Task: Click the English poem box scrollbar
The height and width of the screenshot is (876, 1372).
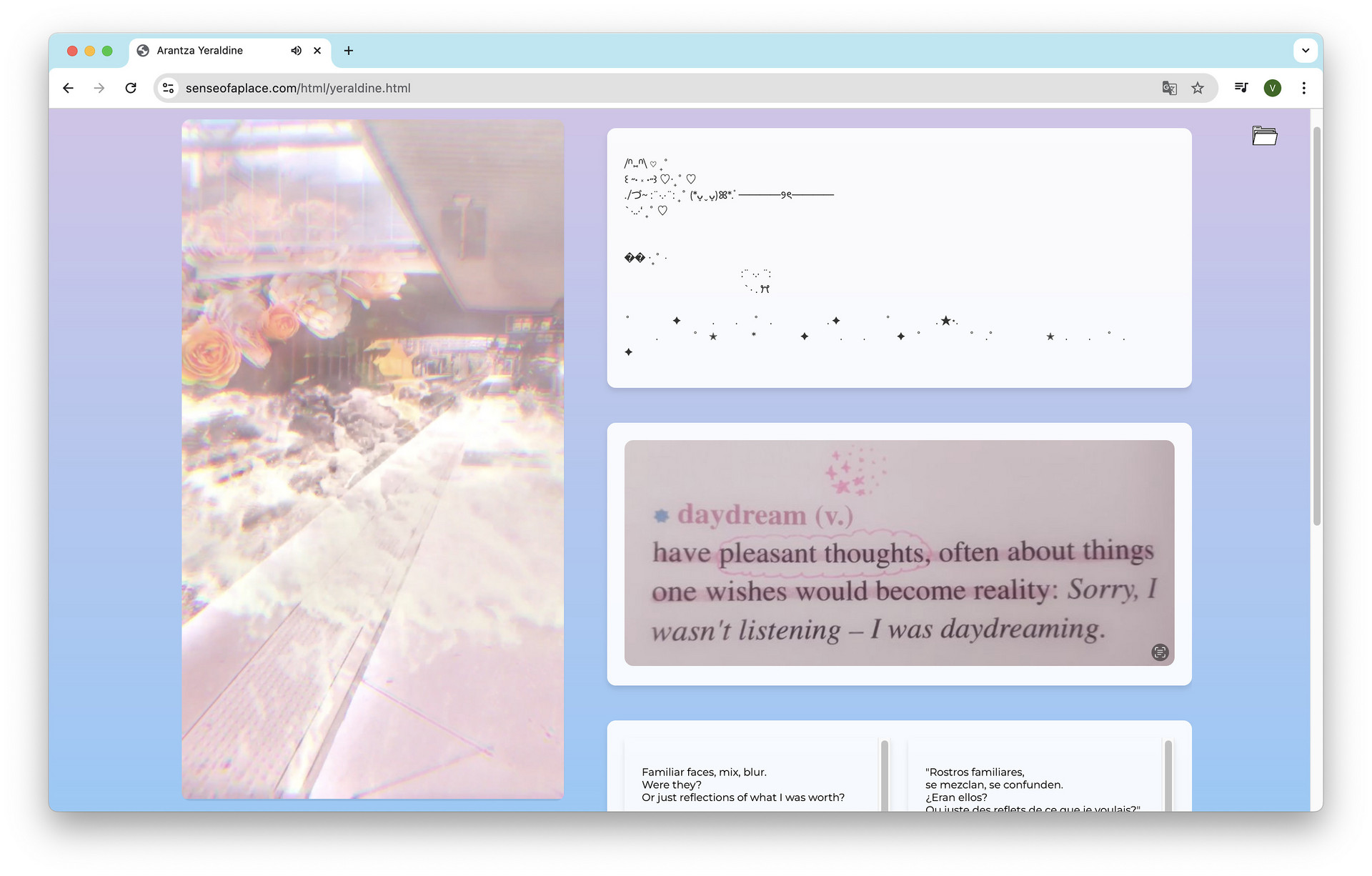Action: point(885,775)
